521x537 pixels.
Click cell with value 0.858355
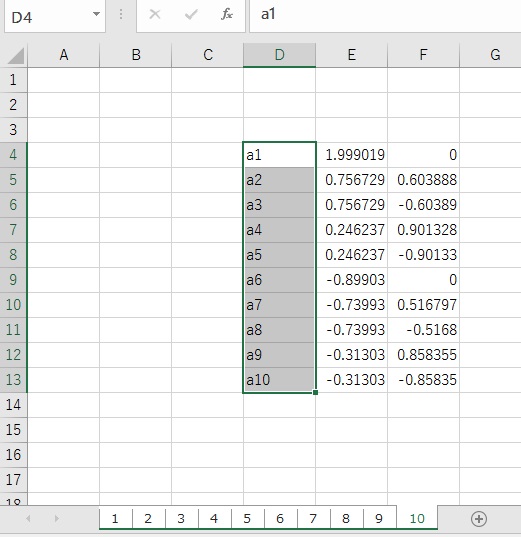coord(423,355)
